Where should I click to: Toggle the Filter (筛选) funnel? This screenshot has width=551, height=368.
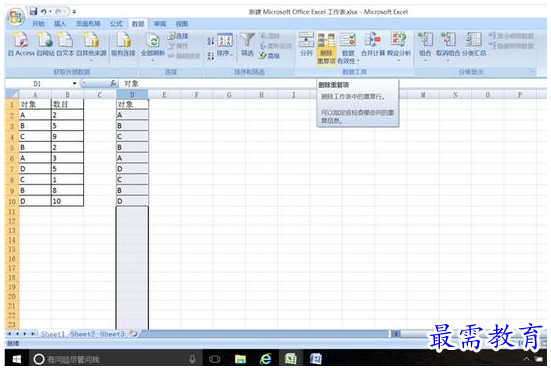[x=247, y=44]
